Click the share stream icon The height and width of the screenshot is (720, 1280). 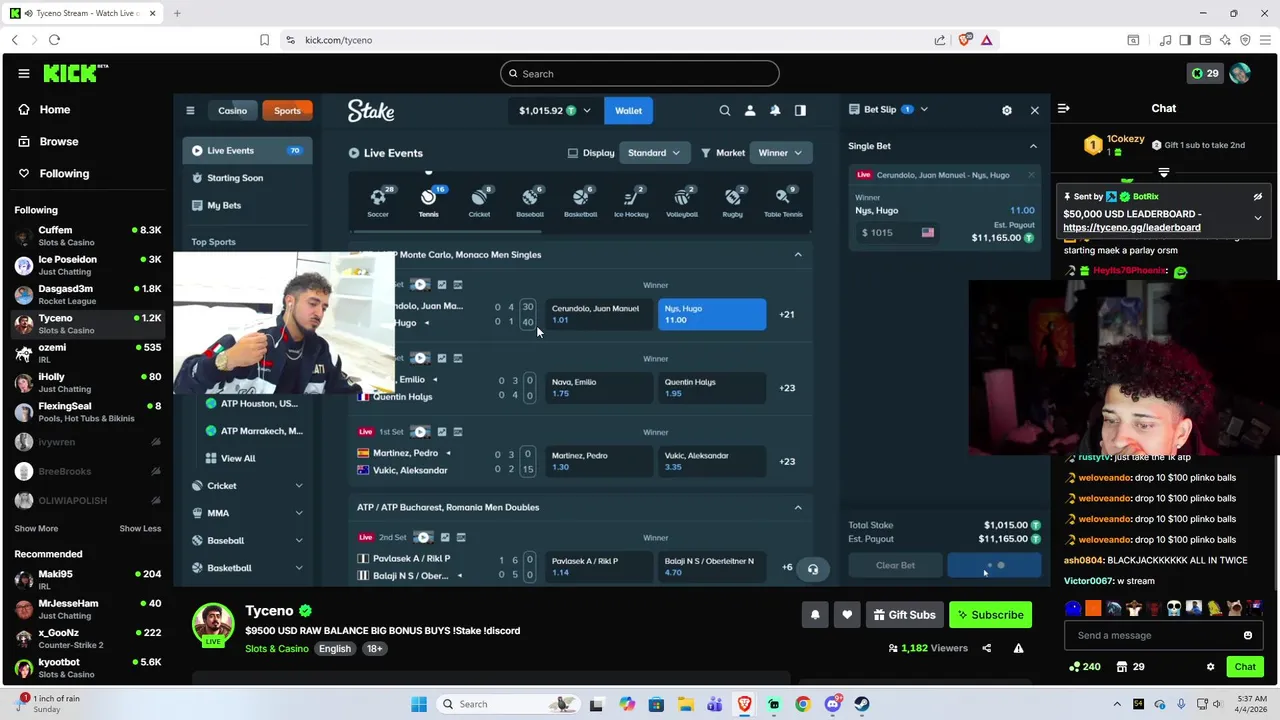coord(986,648)
